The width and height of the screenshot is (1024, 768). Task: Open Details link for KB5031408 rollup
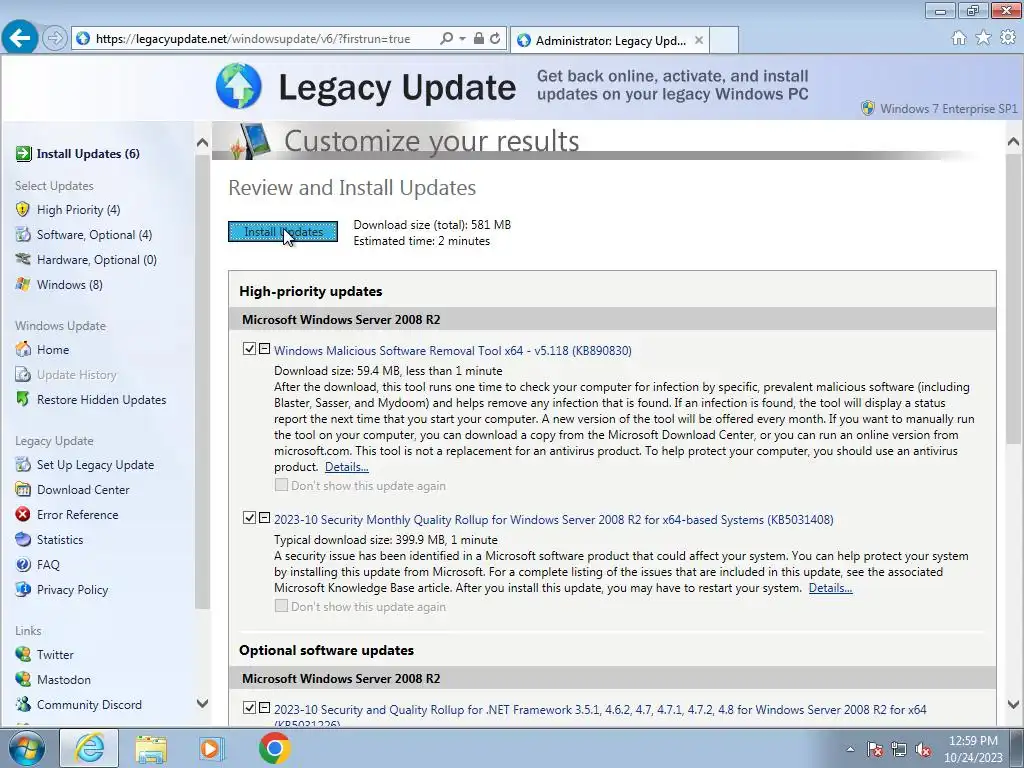830,588
